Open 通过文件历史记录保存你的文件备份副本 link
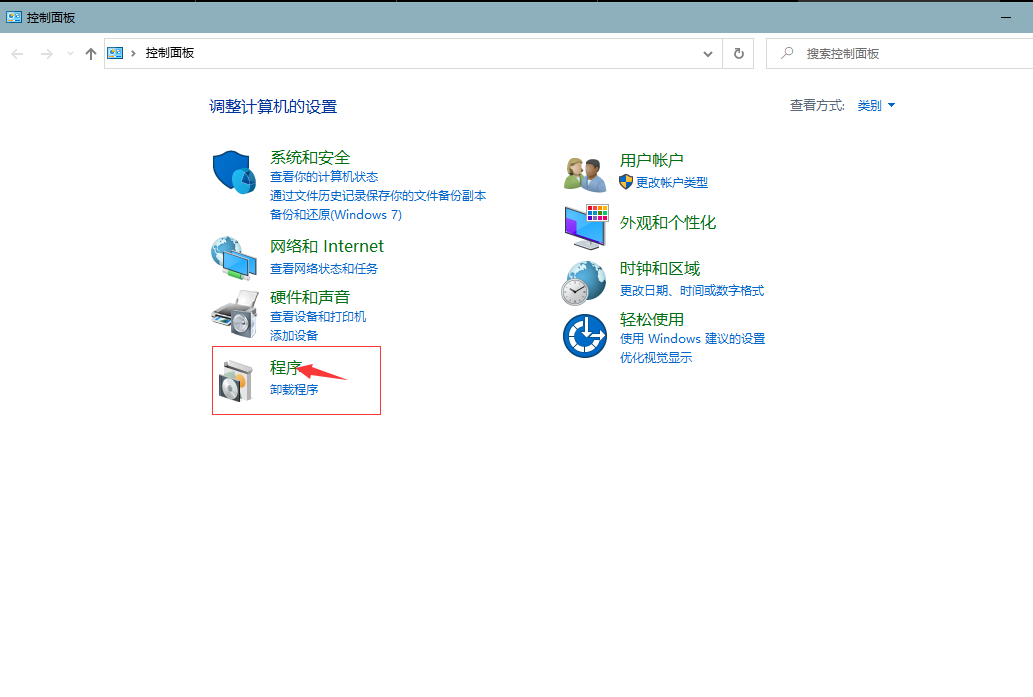Viewport: 1033px width, 697px height. pos(378,196)
